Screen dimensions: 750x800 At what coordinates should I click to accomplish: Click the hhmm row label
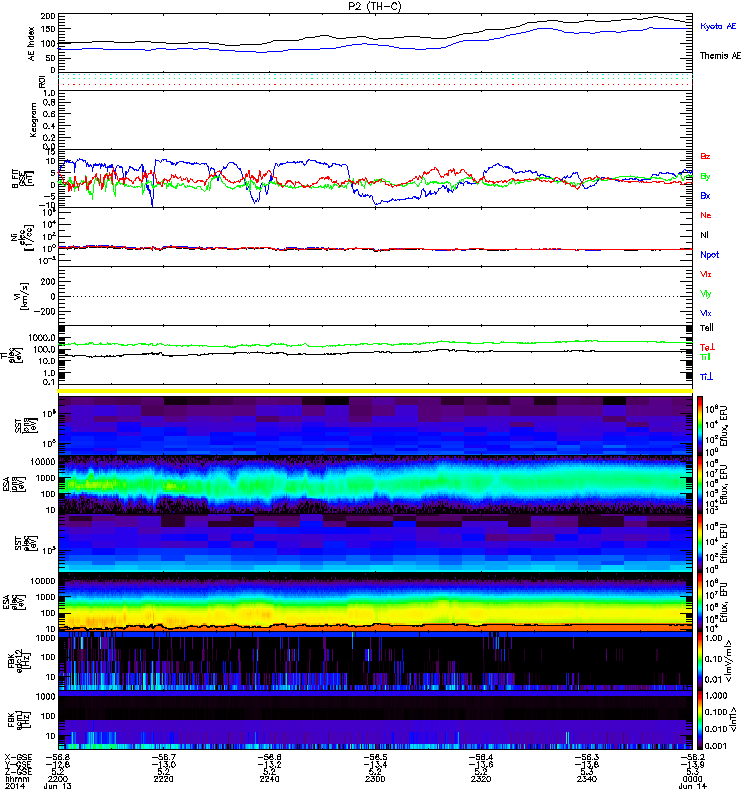(17, 779)
